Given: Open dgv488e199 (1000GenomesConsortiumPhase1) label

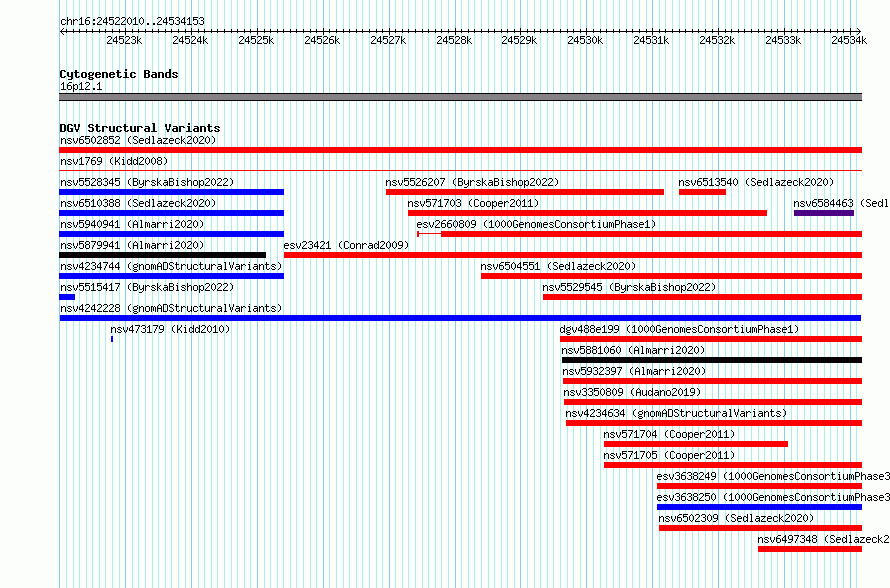Looking at the screenshot, I should tap(679, 329).
